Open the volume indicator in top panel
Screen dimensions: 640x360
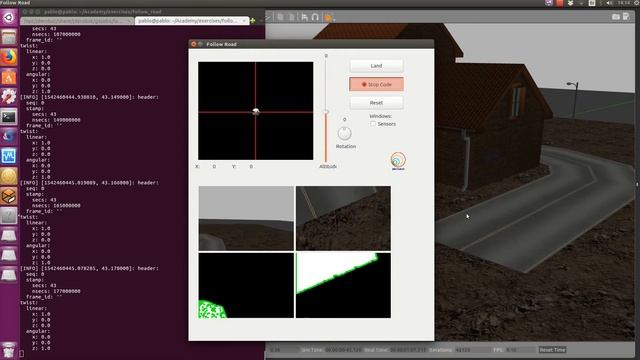pos(609,3)
